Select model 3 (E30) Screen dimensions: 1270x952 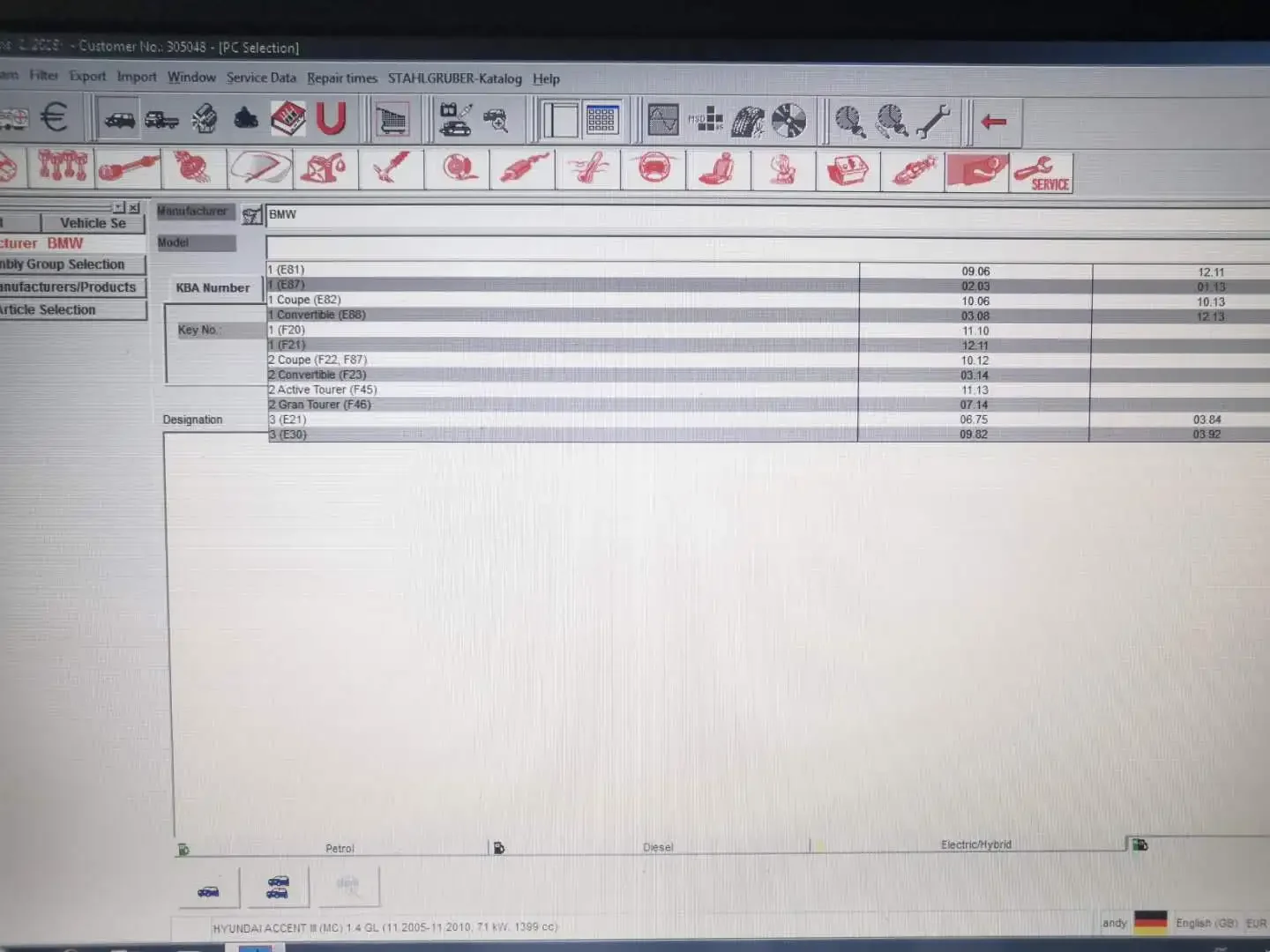click(767, 435)
